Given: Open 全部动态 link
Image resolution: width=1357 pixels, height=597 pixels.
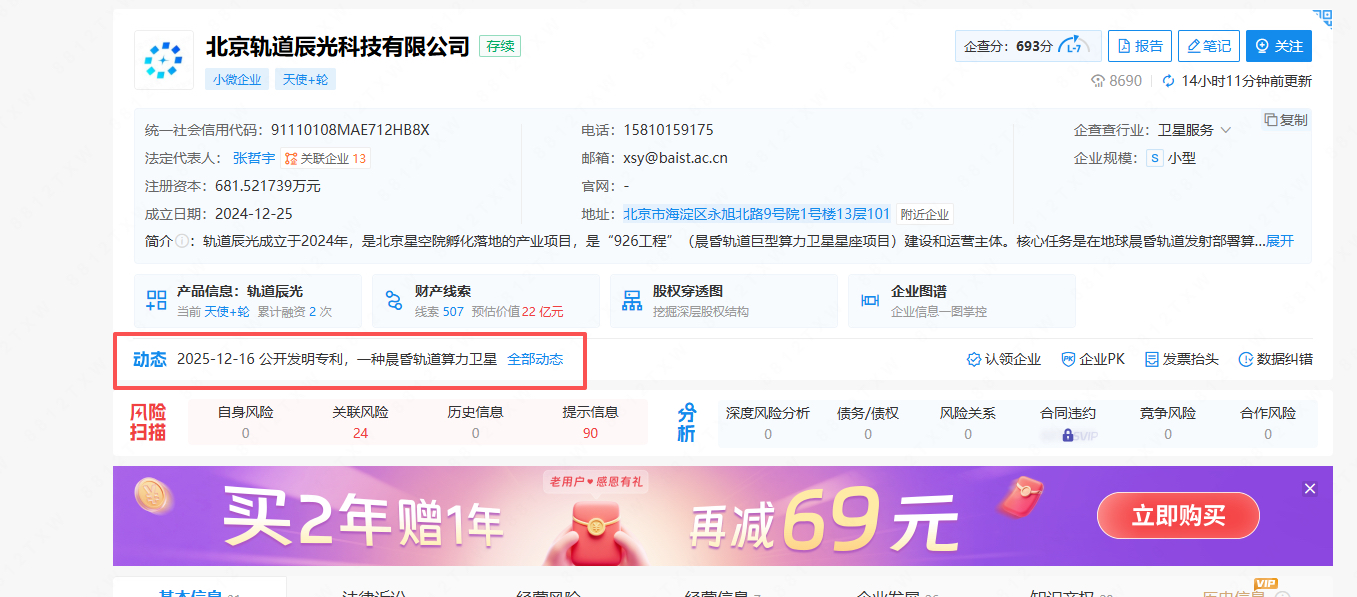Looking at the screenshot, I should tap(535, 359).
